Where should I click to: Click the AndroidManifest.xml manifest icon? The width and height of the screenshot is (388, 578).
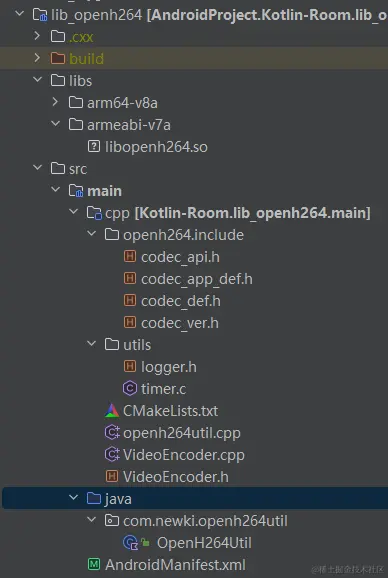coord(94,564)
